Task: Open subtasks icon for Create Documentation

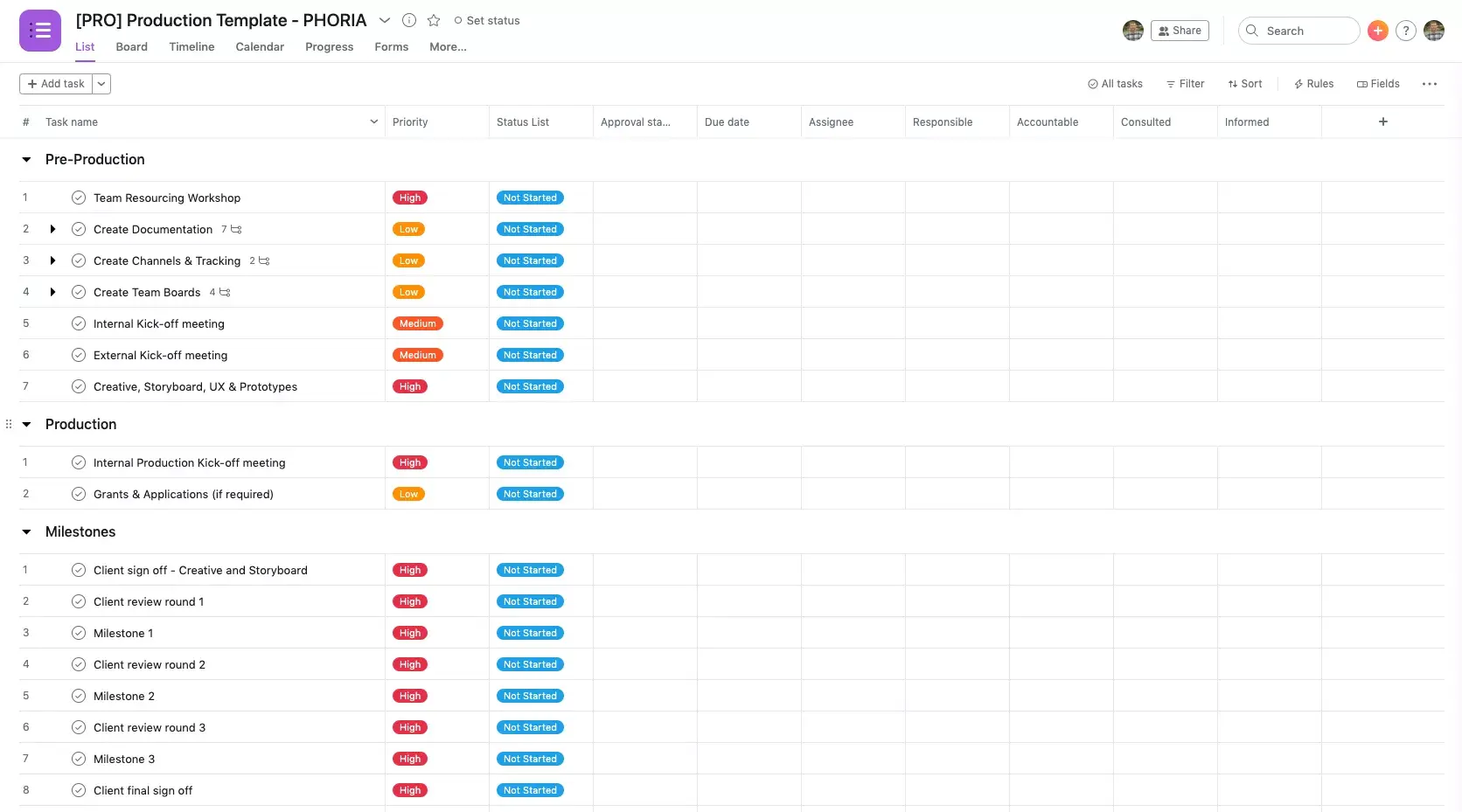Action: [x=236, y=229]
